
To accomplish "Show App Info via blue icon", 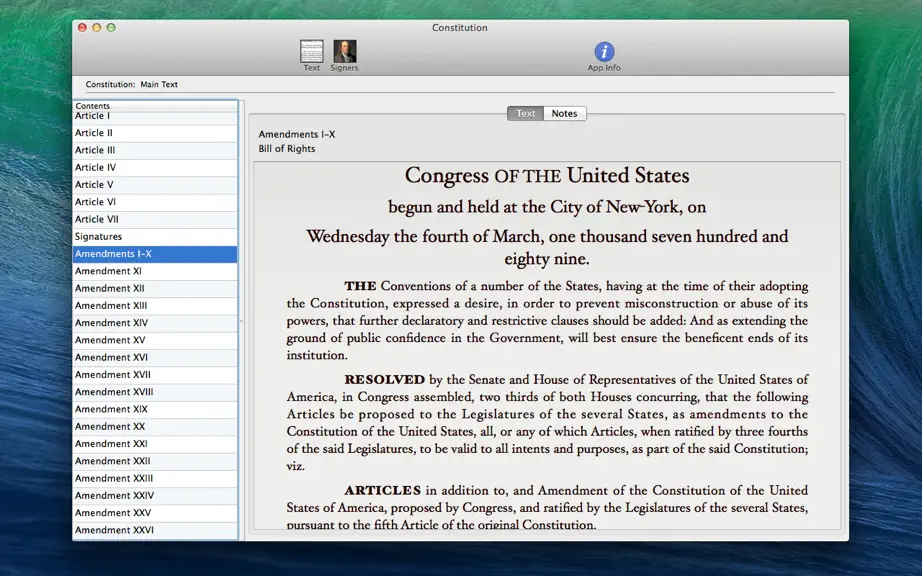I will tap(604, 52).
